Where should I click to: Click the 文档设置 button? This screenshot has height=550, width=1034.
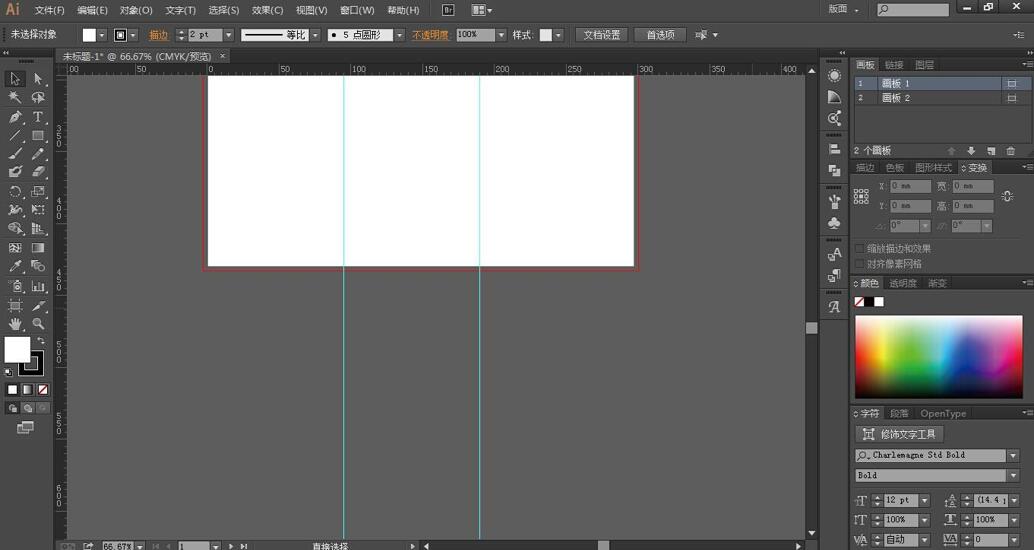601,35
